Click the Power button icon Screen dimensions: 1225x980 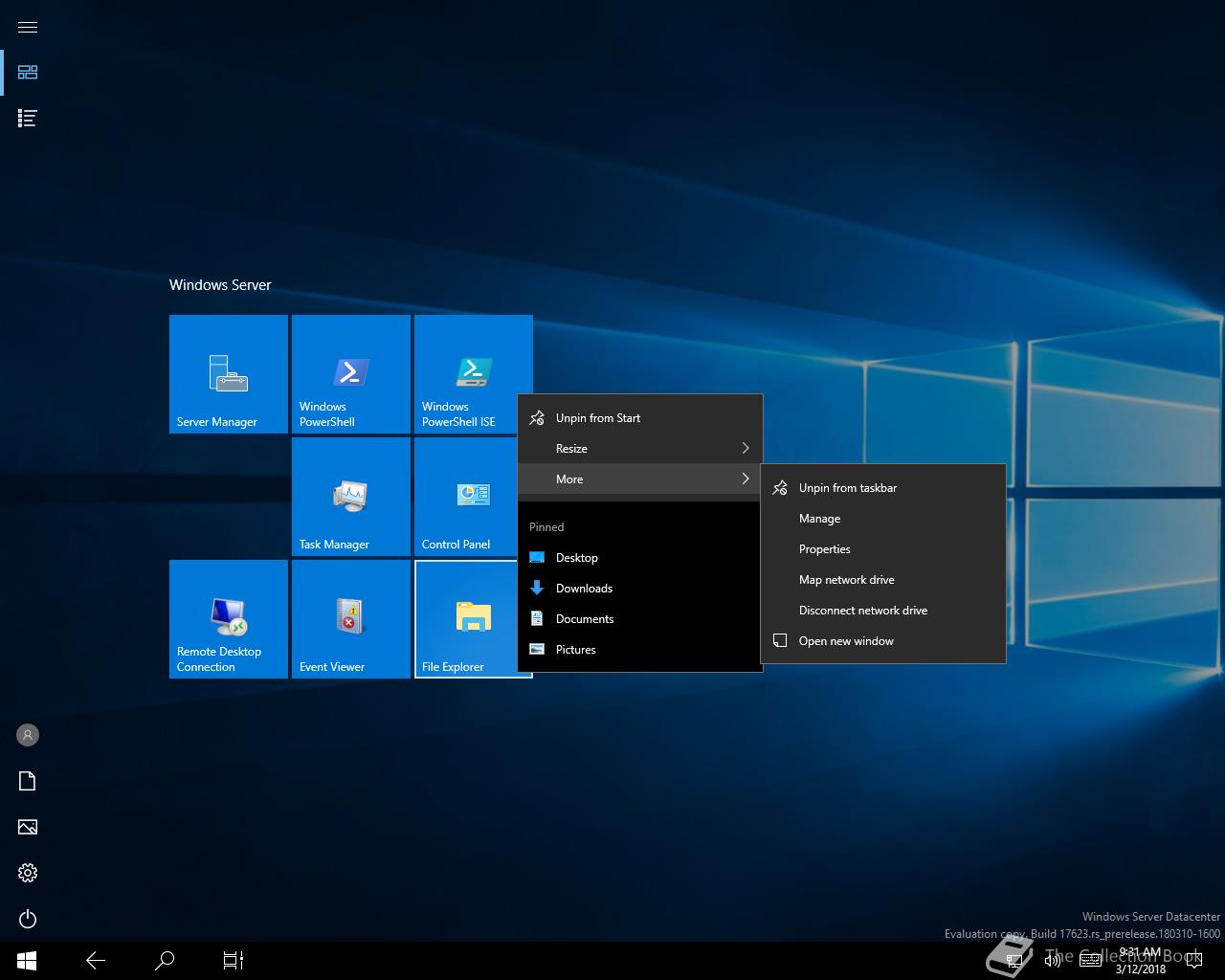click(x=28, y=919)
